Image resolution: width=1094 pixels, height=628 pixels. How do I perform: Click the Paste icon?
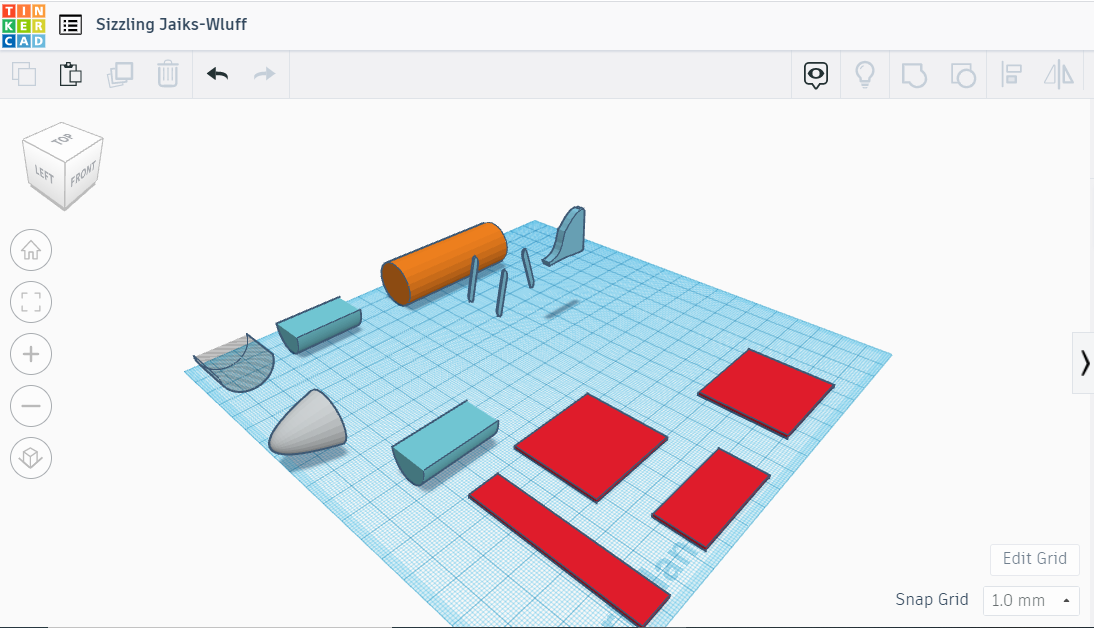tap(70, 74)
